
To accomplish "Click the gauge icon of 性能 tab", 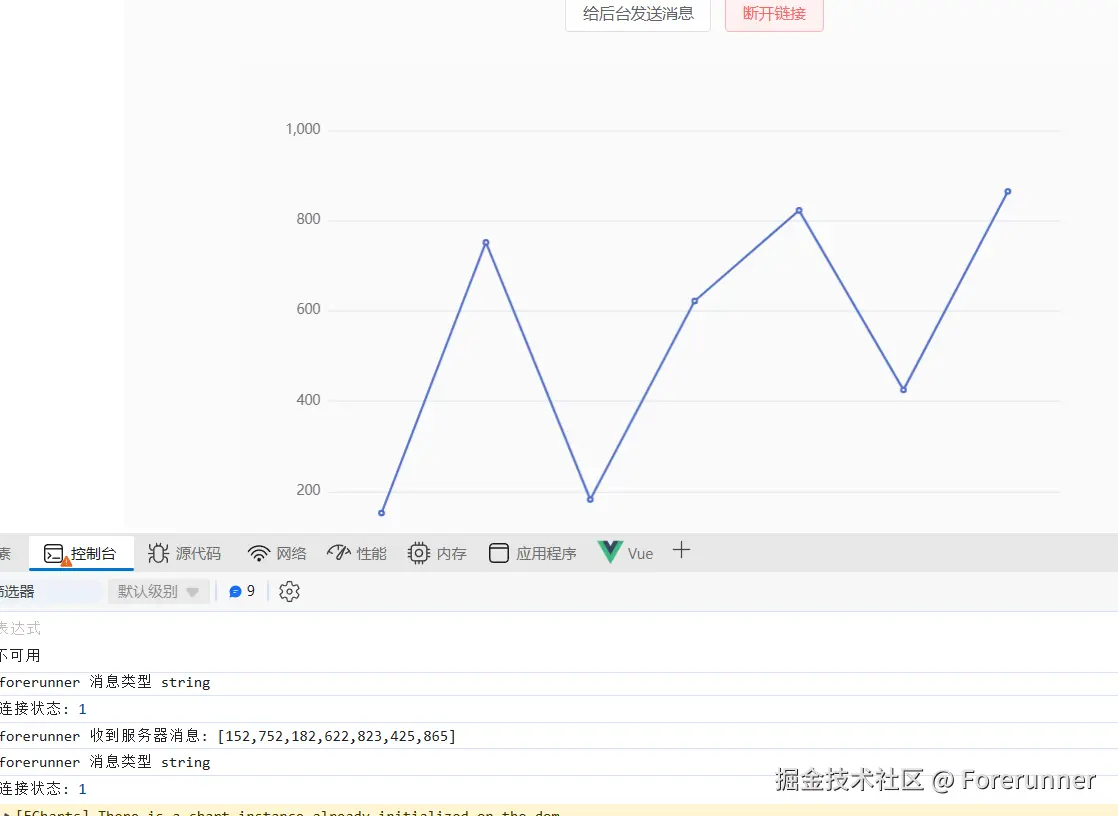I will 339,553.
